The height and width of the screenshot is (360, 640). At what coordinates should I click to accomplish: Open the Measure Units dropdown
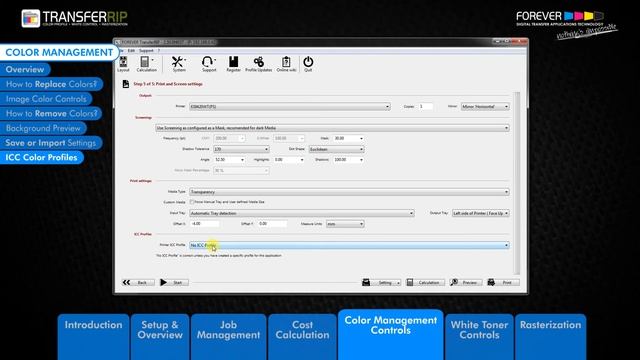(x=345, y=224)
